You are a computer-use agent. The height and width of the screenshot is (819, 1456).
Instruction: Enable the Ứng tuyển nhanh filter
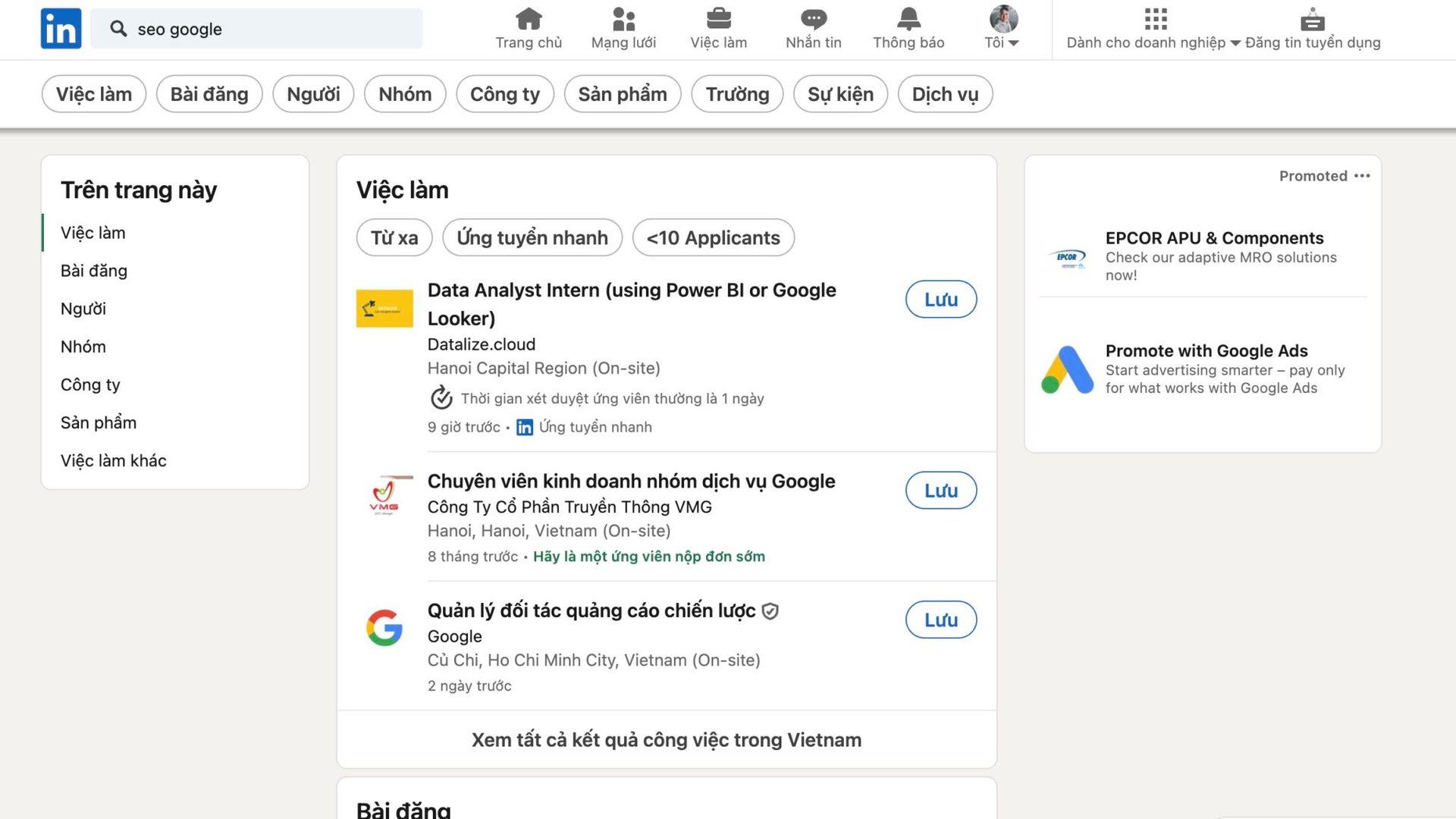[532, 237]
